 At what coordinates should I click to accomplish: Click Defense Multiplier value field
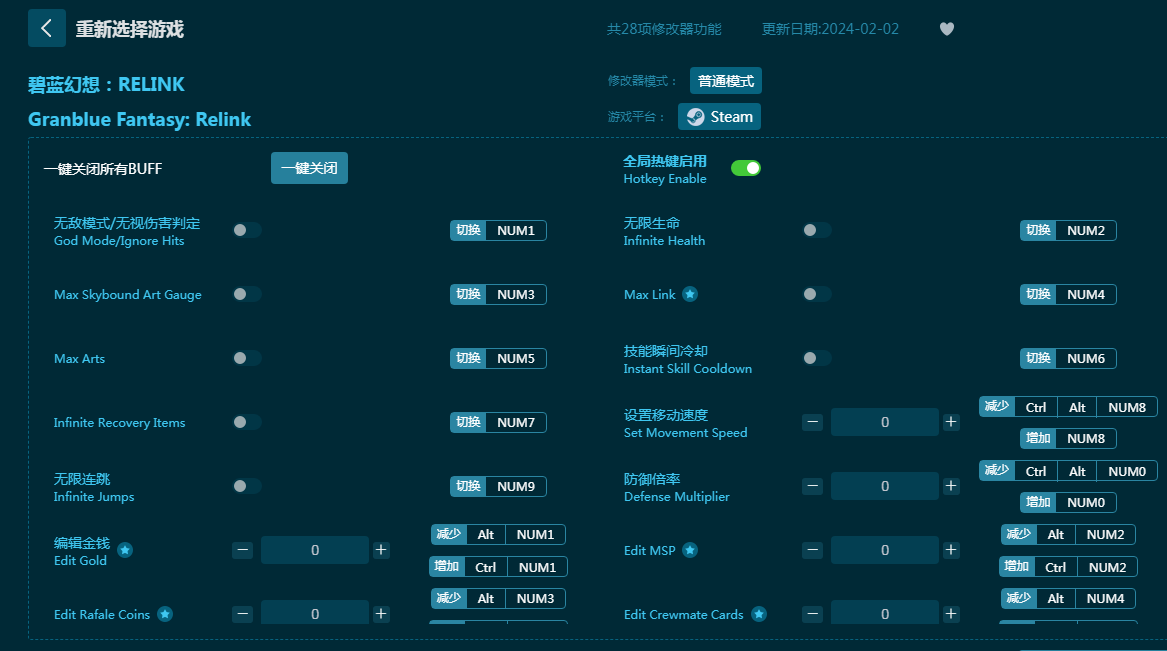[884, 486]
